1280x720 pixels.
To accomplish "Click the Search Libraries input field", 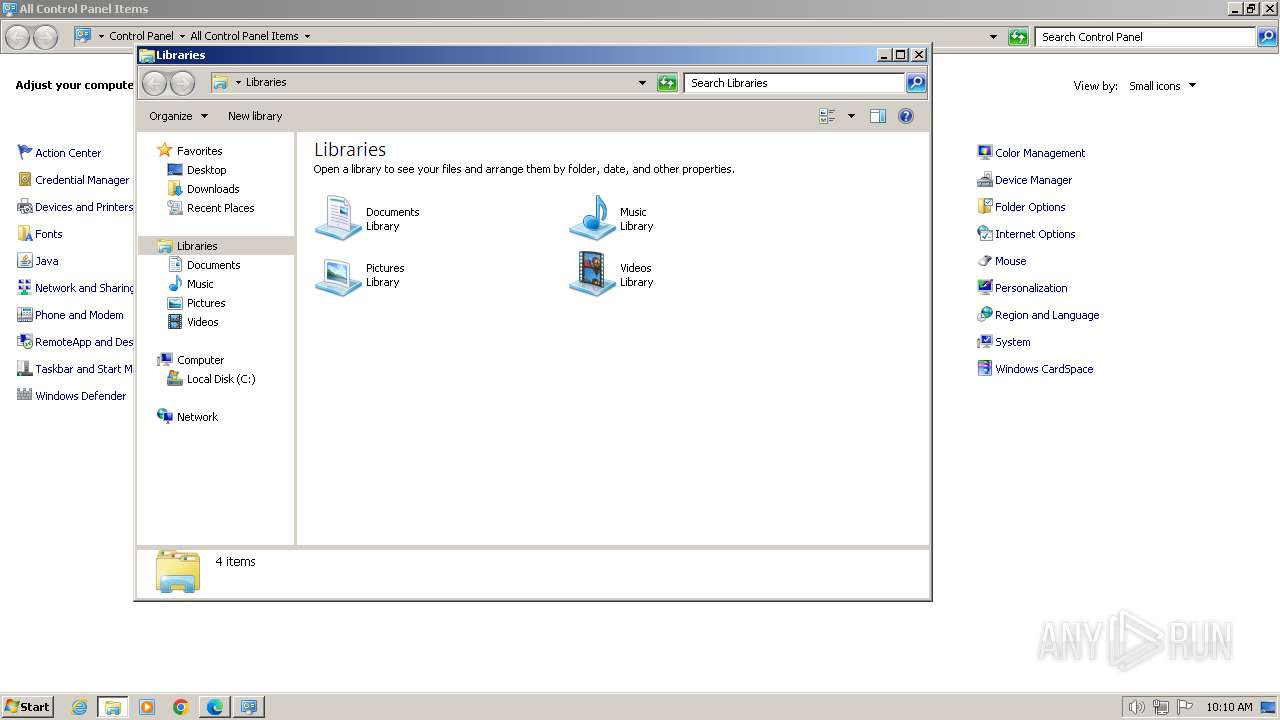I will (x=795, y=83).
